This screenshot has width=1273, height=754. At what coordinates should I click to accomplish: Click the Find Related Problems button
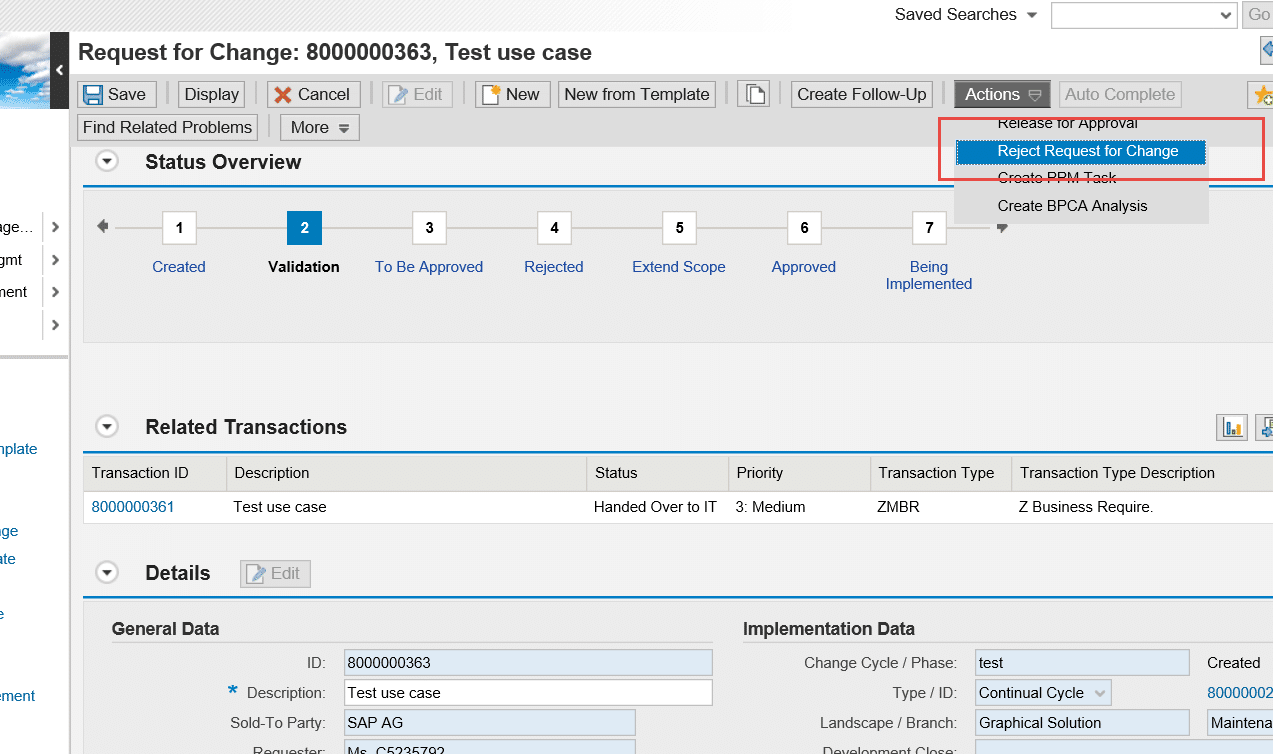[x=167, y=127]
